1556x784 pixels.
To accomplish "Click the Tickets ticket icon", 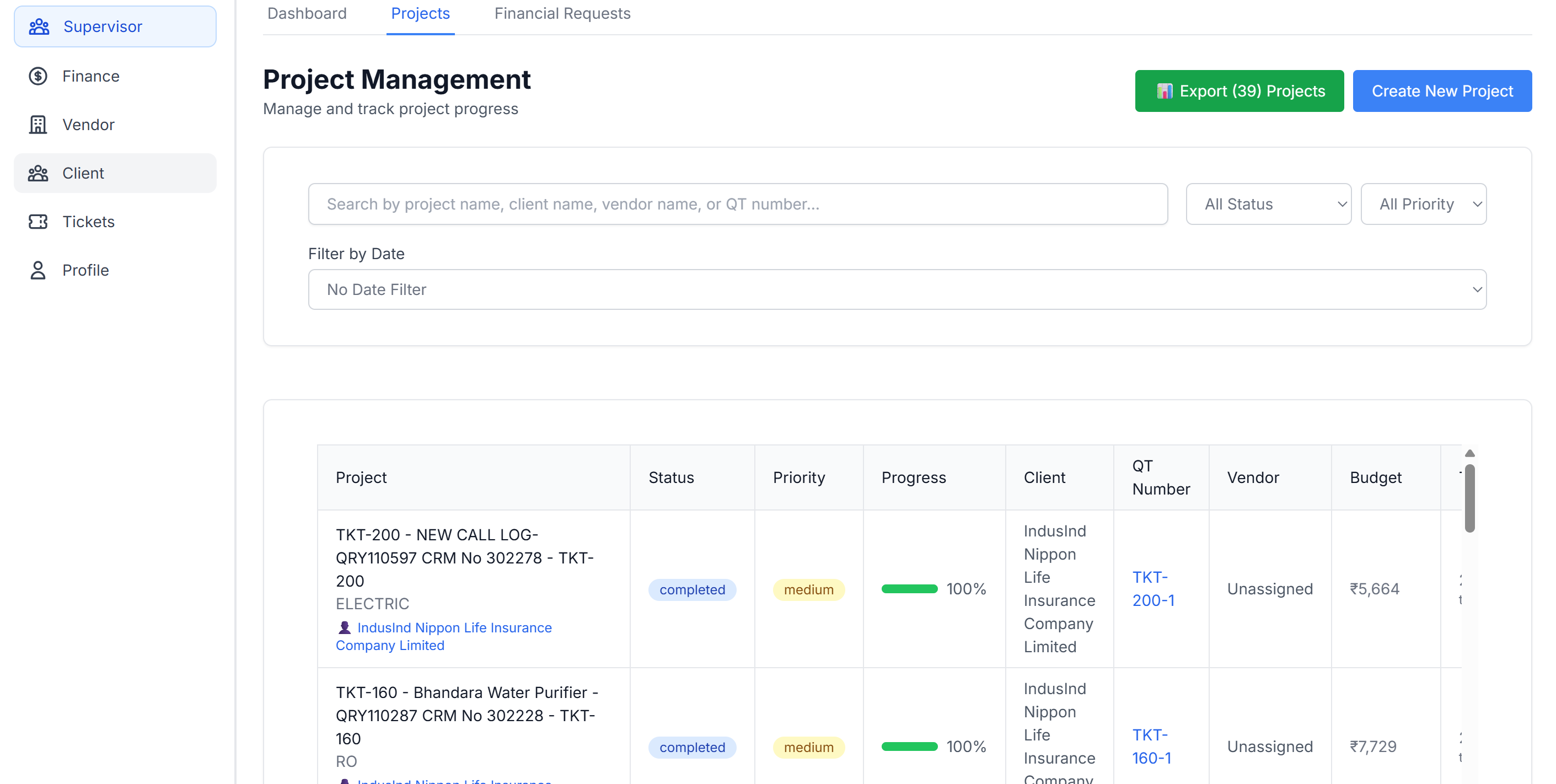I will (x=38, y=222).
